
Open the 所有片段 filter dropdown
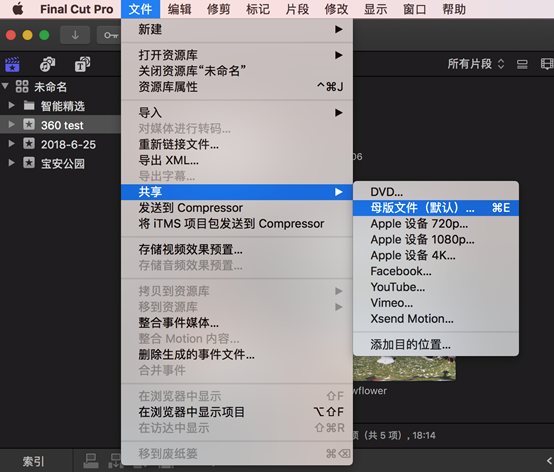(476, 64)
